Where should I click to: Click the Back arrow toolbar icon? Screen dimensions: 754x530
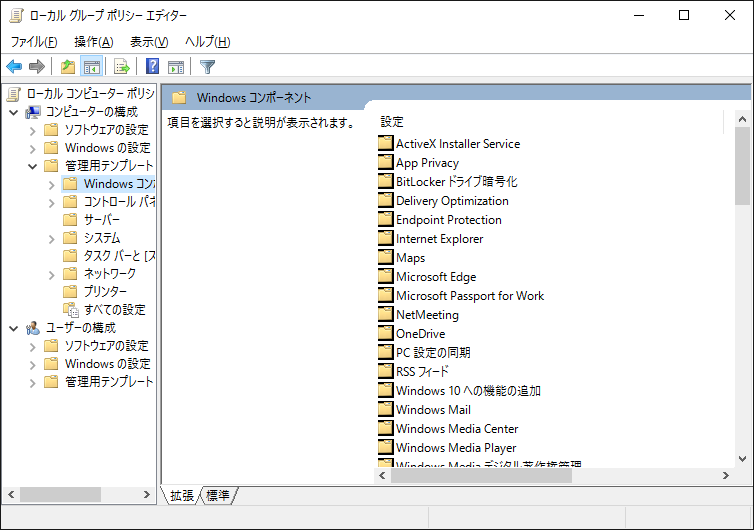(14, 66)
